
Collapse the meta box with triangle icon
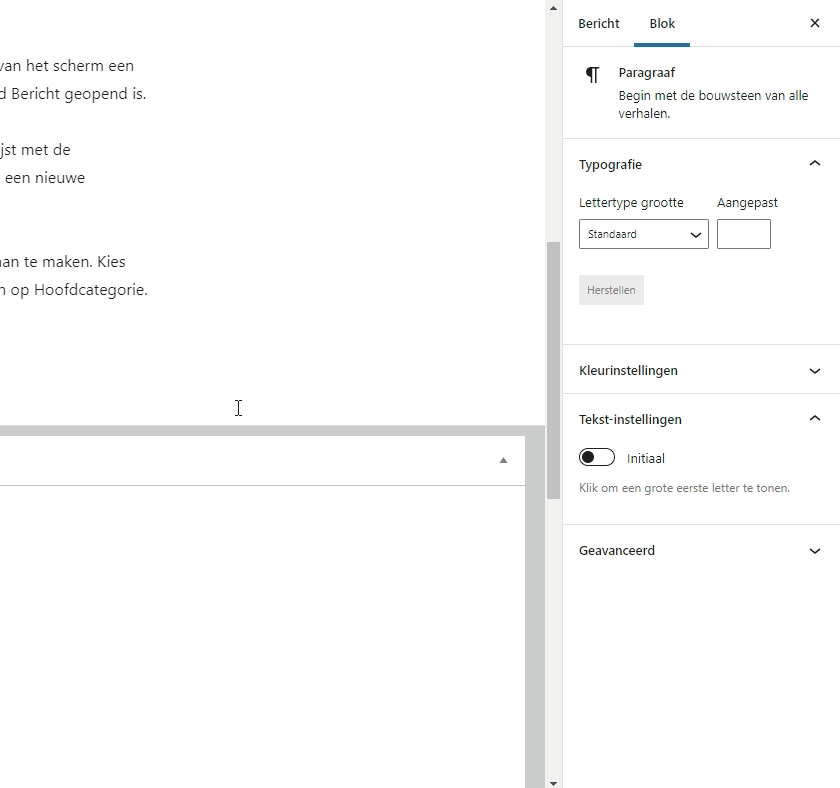pos(503,461)
